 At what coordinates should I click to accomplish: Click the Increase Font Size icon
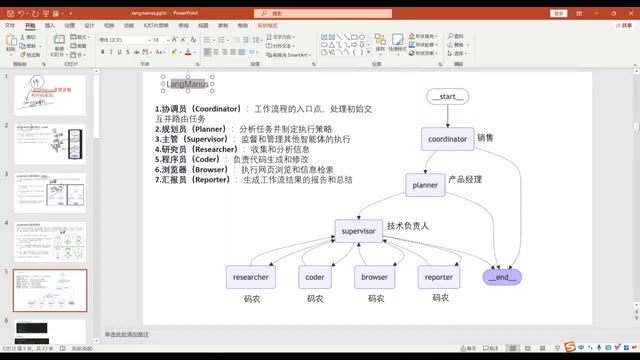(x=174, y=40)
